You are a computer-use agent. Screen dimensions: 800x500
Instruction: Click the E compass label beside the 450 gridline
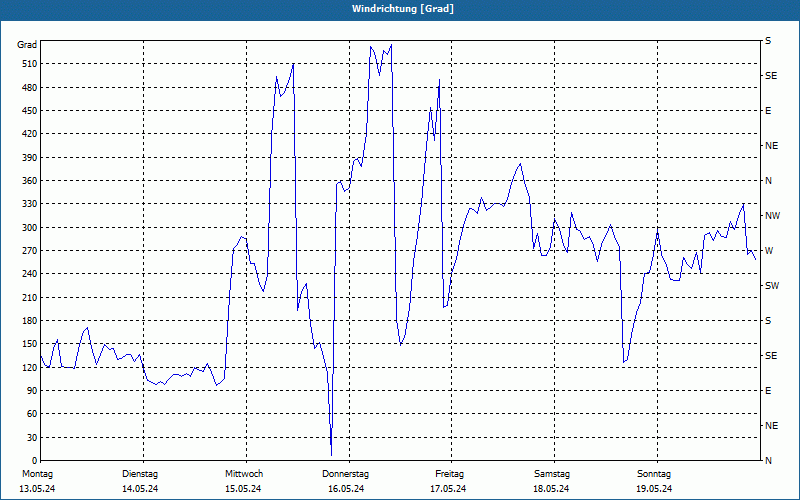(768, 111)
